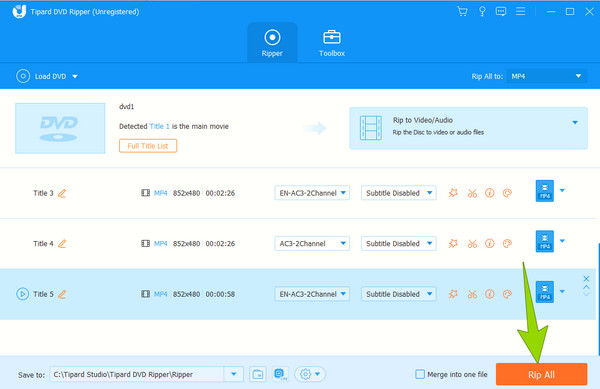The height and width of the screenshot is (389, 600).
Task: Open Title 4 palette enhance icon
Action: click(x=507, y=244)
